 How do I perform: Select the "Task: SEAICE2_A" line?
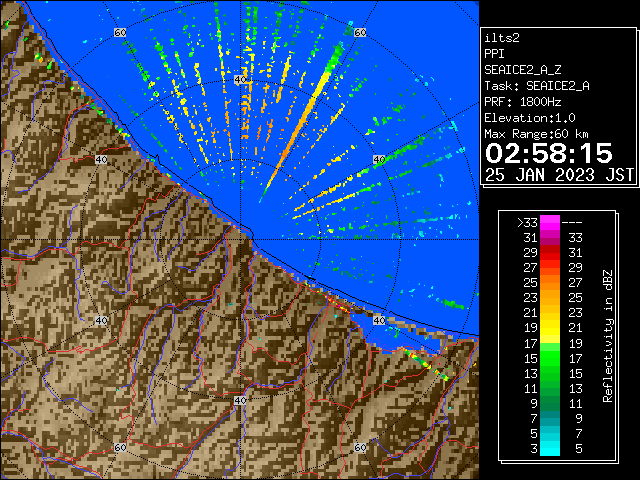pos(537,86)
